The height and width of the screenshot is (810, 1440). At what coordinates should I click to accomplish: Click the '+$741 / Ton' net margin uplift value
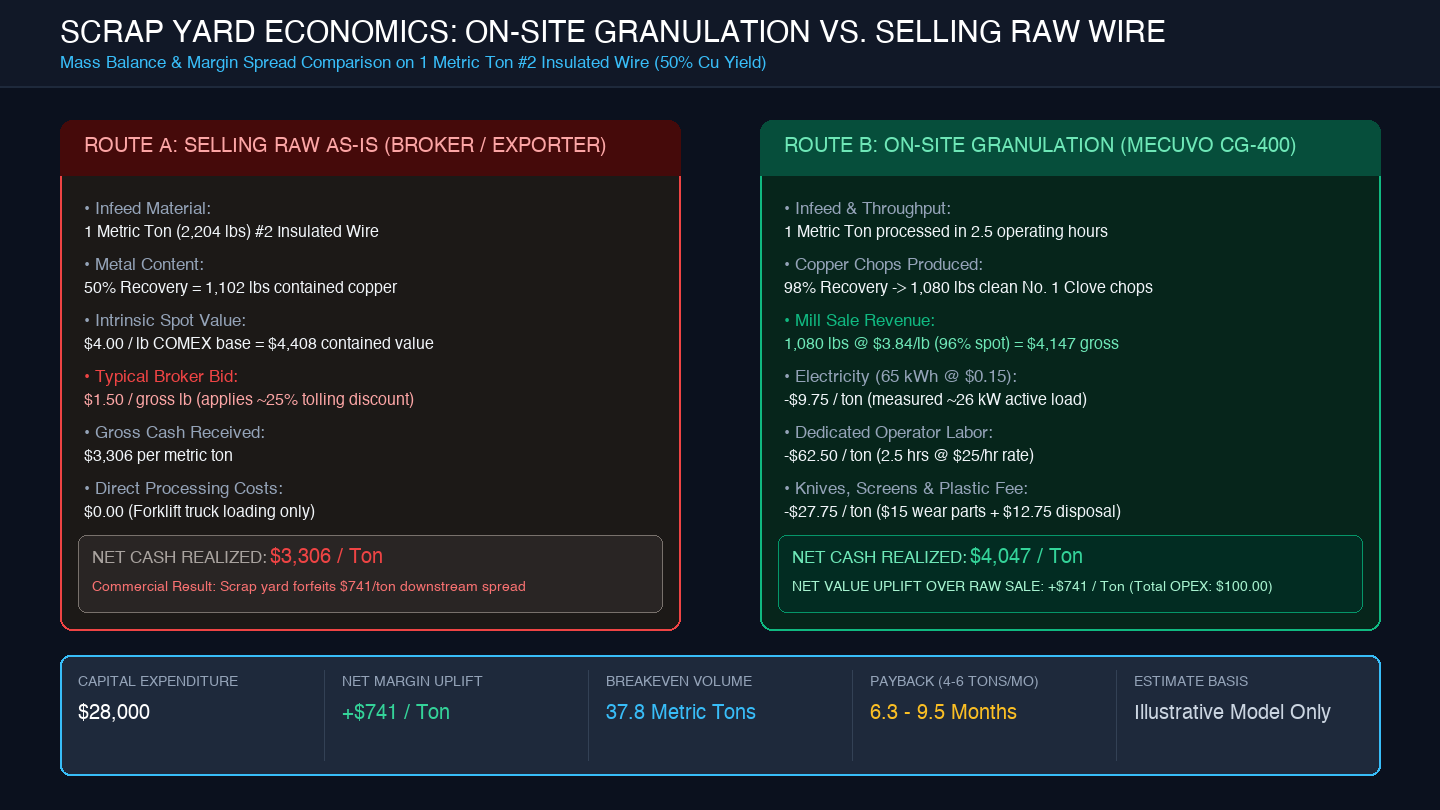(x=396, y=712)
